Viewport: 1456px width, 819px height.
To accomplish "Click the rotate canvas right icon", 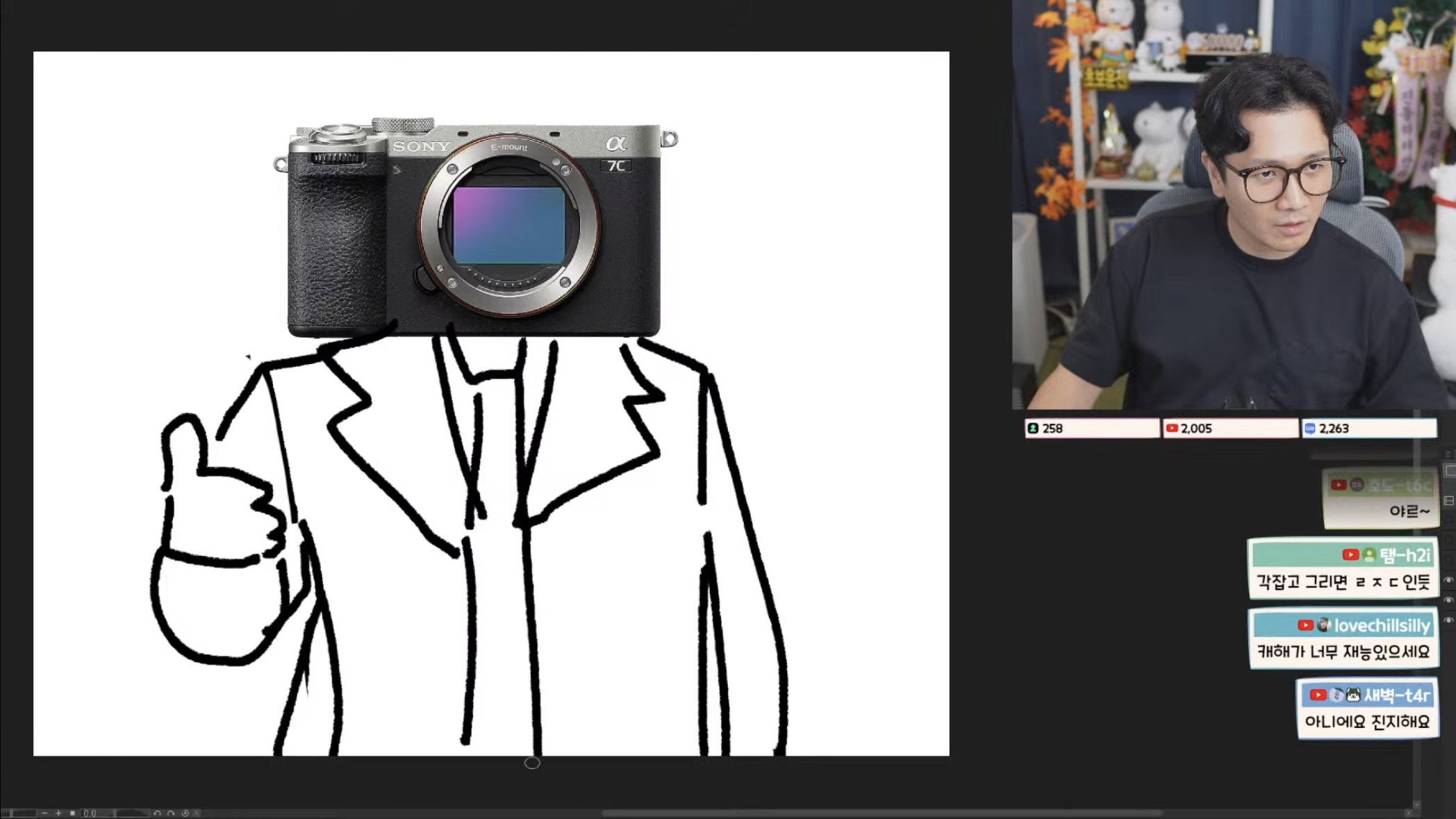I will point(171,813).
